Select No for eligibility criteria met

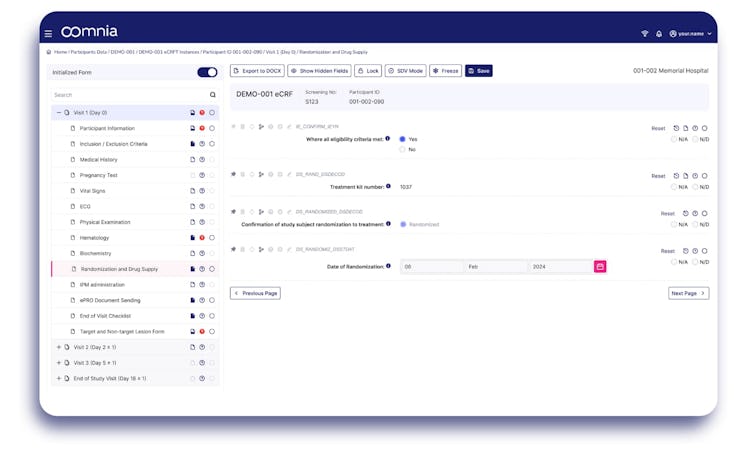[402, 150]
